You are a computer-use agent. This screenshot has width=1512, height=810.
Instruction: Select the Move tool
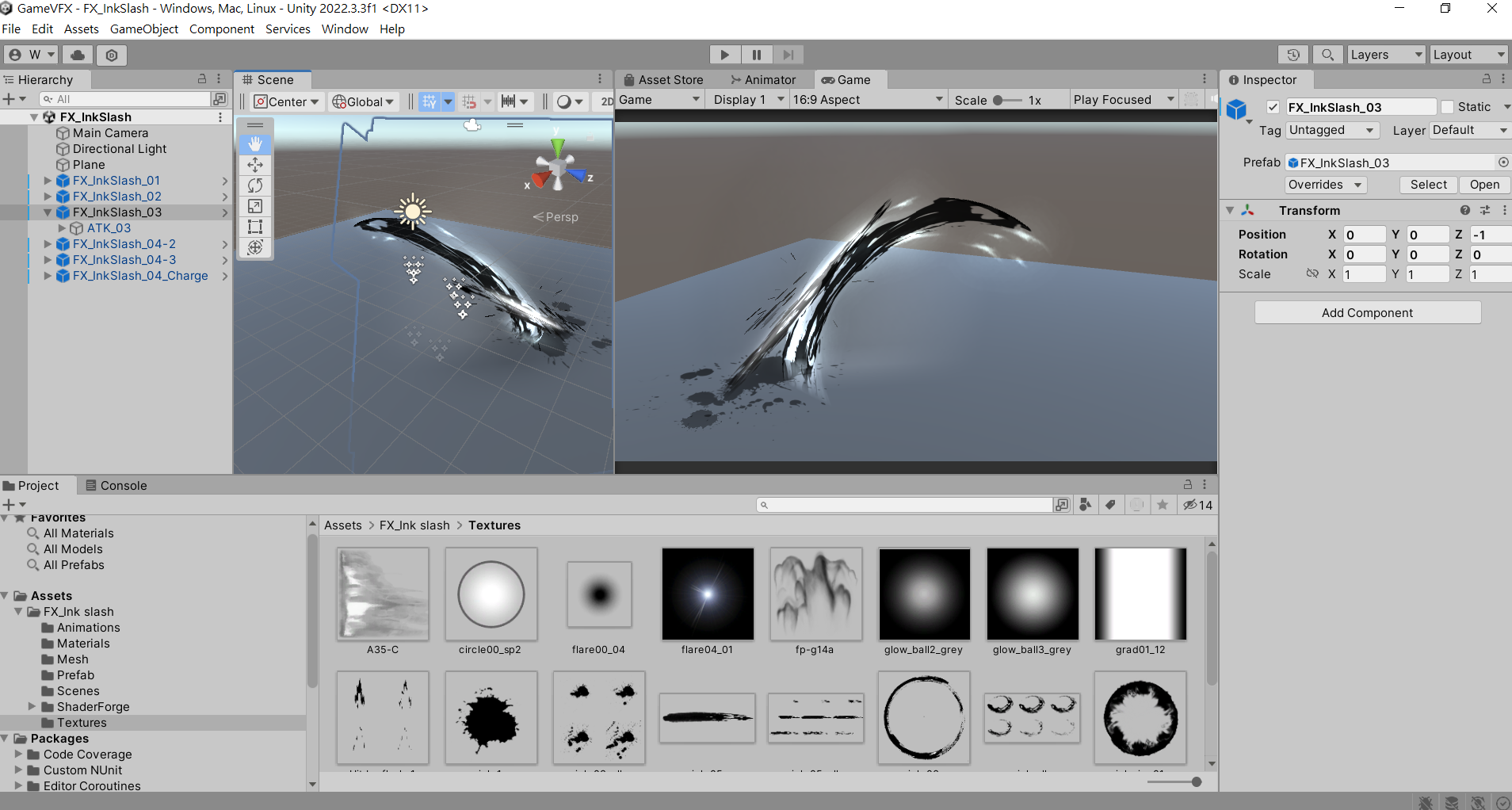(255, 164)
